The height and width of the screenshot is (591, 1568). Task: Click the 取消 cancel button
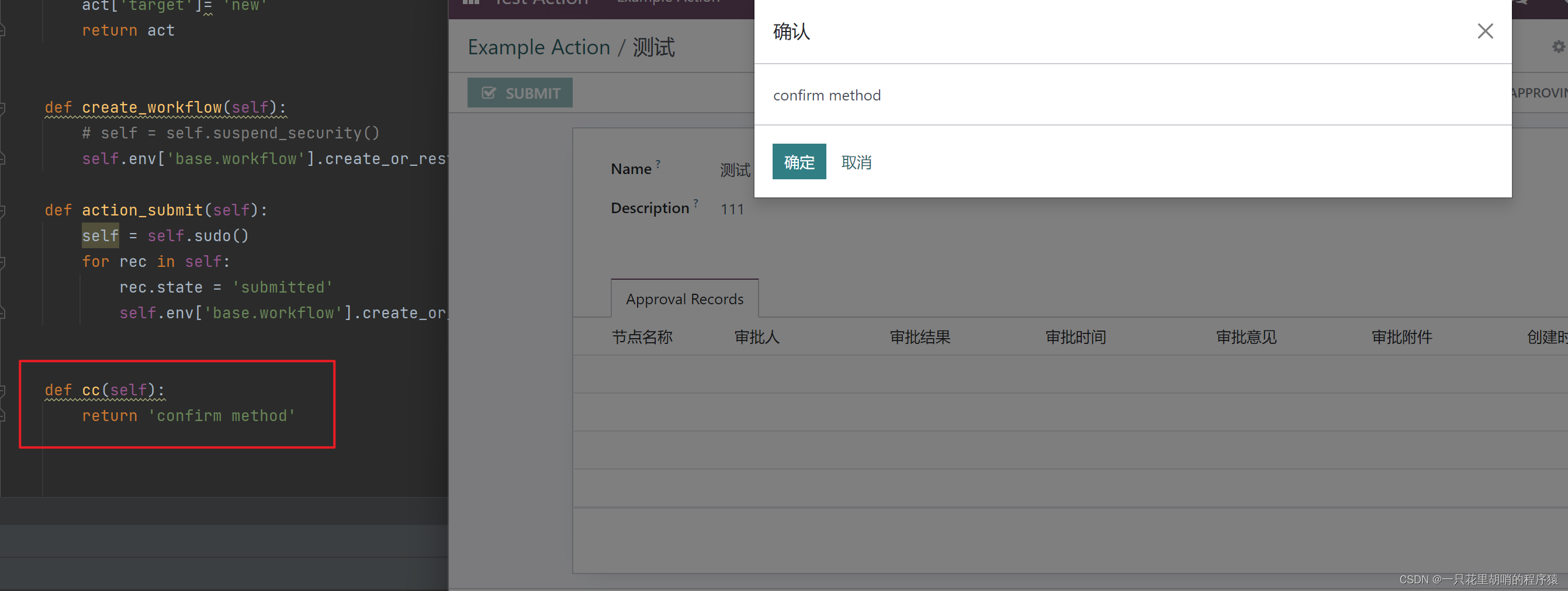pyautogui.click(x=856, y=162)
